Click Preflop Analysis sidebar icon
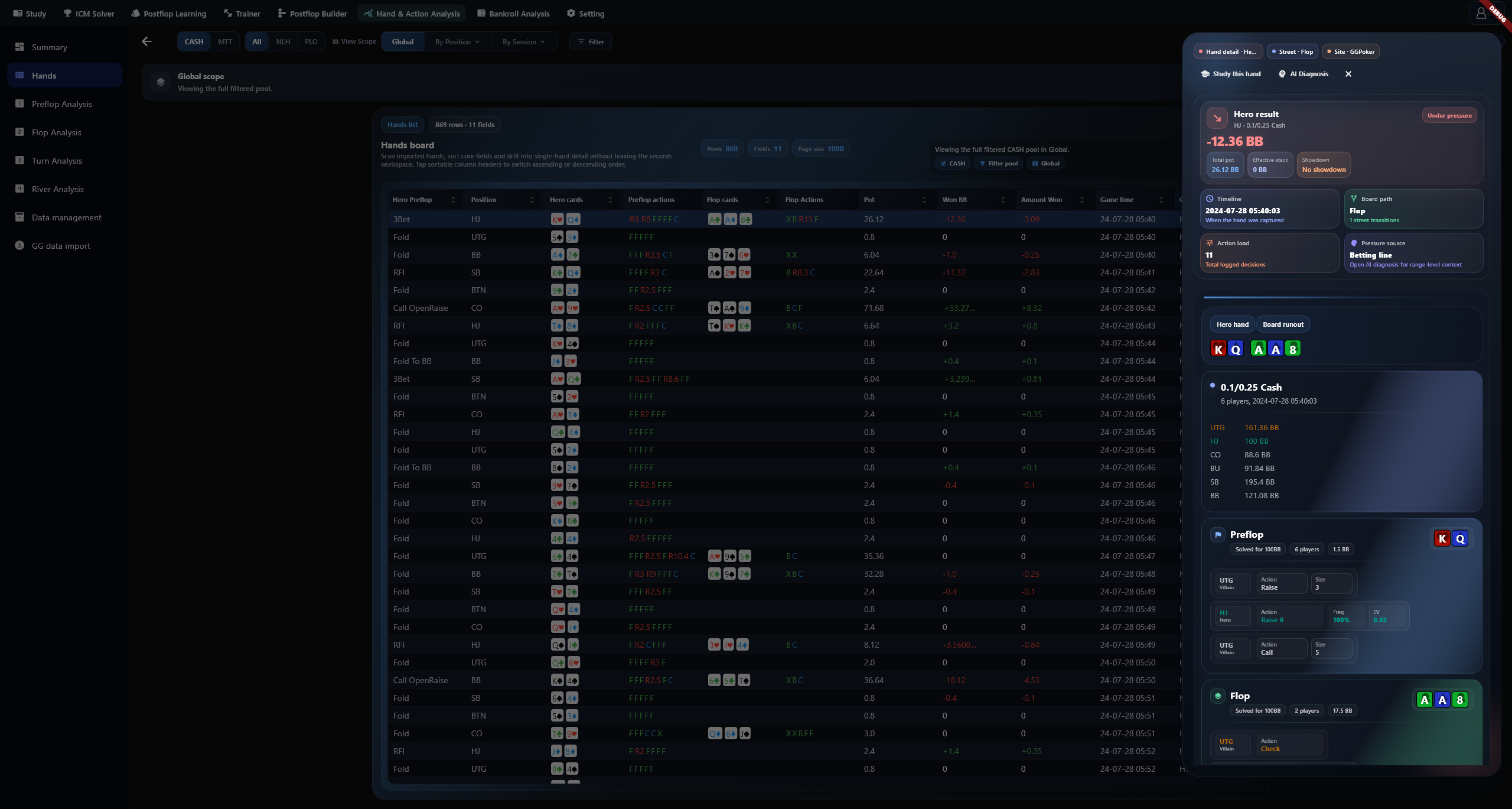The height and width of the screenshot is (809, 1512). click(19, 103)
